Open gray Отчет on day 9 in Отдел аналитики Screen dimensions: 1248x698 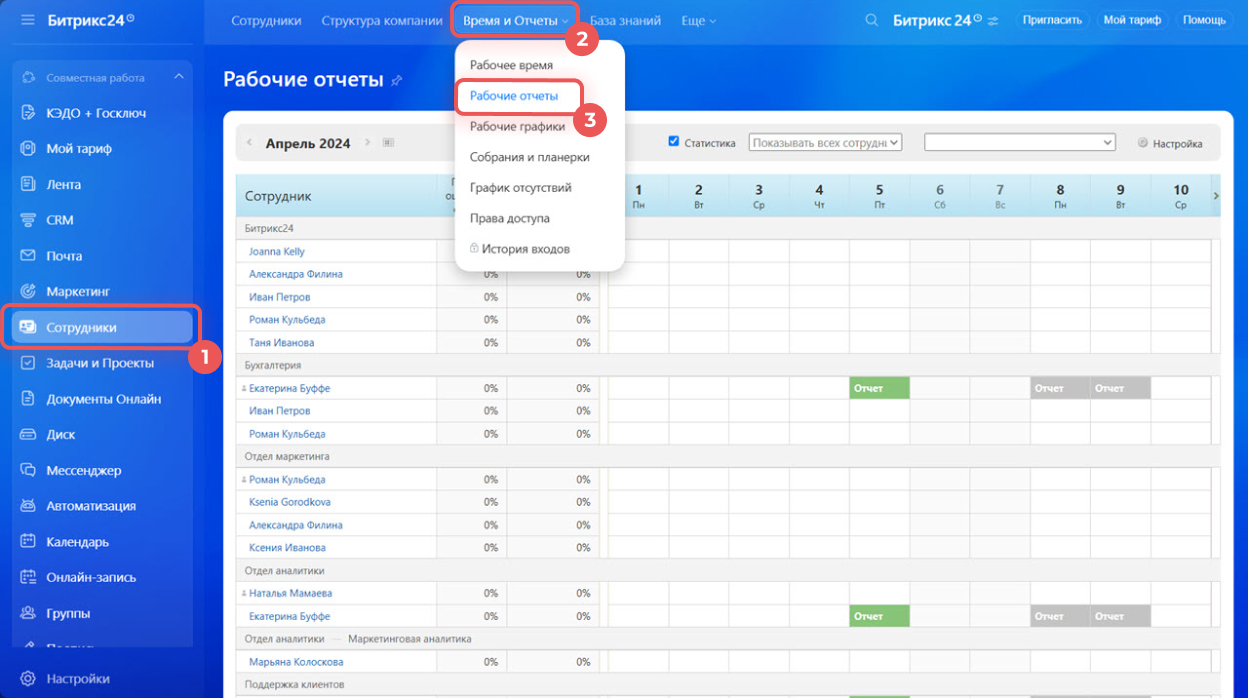tap(1120, 616)
